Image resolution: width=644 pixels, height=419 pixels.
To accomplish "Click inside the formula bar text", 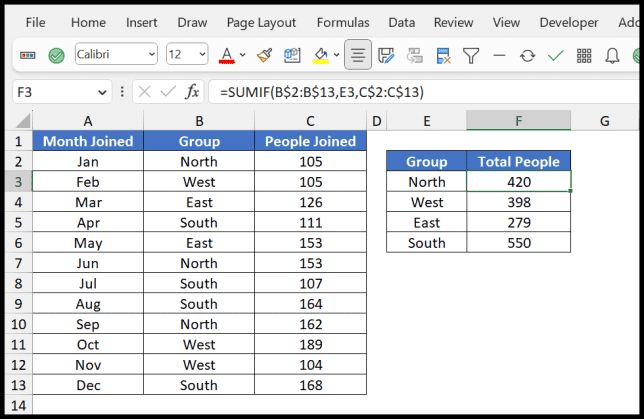I will click(x=400, y=92).
